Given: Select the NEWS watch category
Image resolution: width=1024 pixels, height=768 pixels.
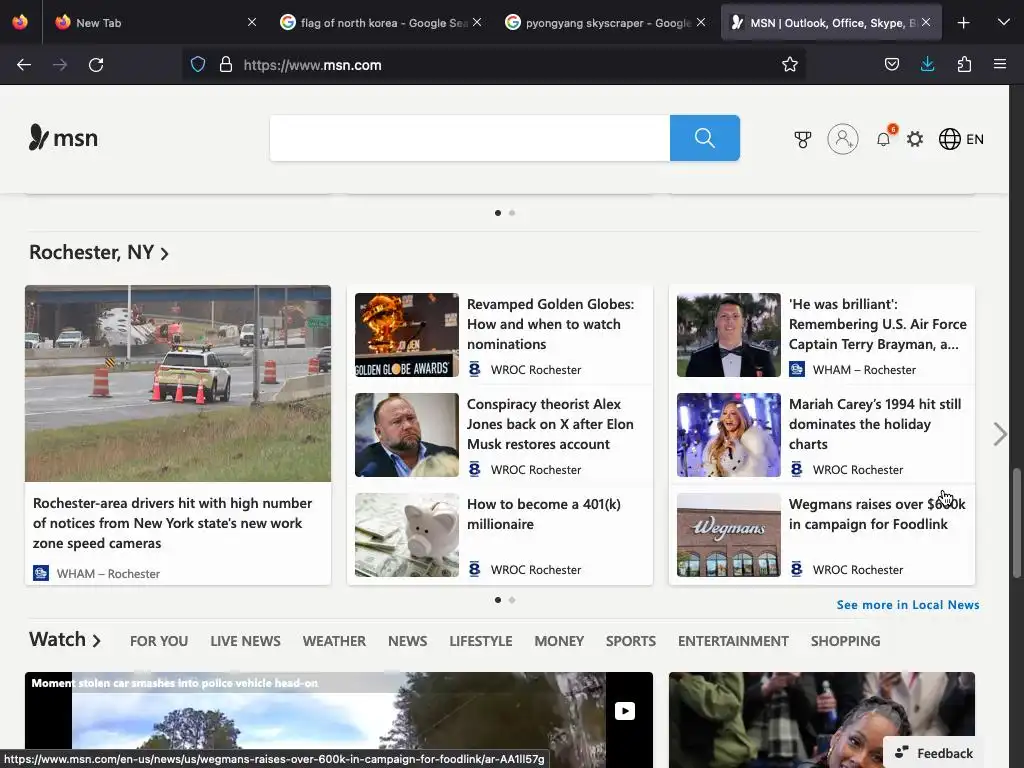Looking at the screenshot, I should 408,641.
